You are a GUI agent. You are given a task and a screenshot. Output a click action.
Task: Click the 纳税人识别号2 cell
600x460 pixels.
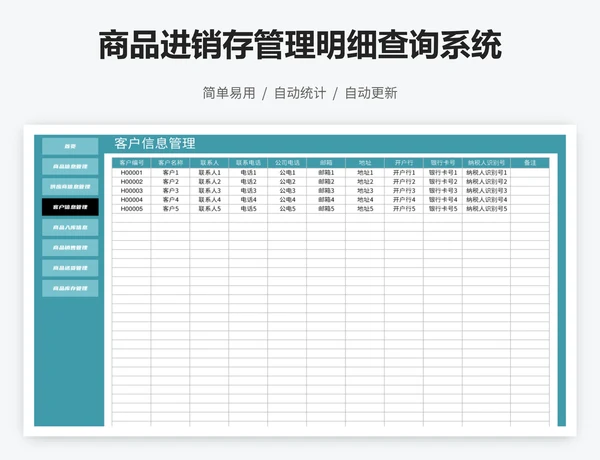point(486,182)
